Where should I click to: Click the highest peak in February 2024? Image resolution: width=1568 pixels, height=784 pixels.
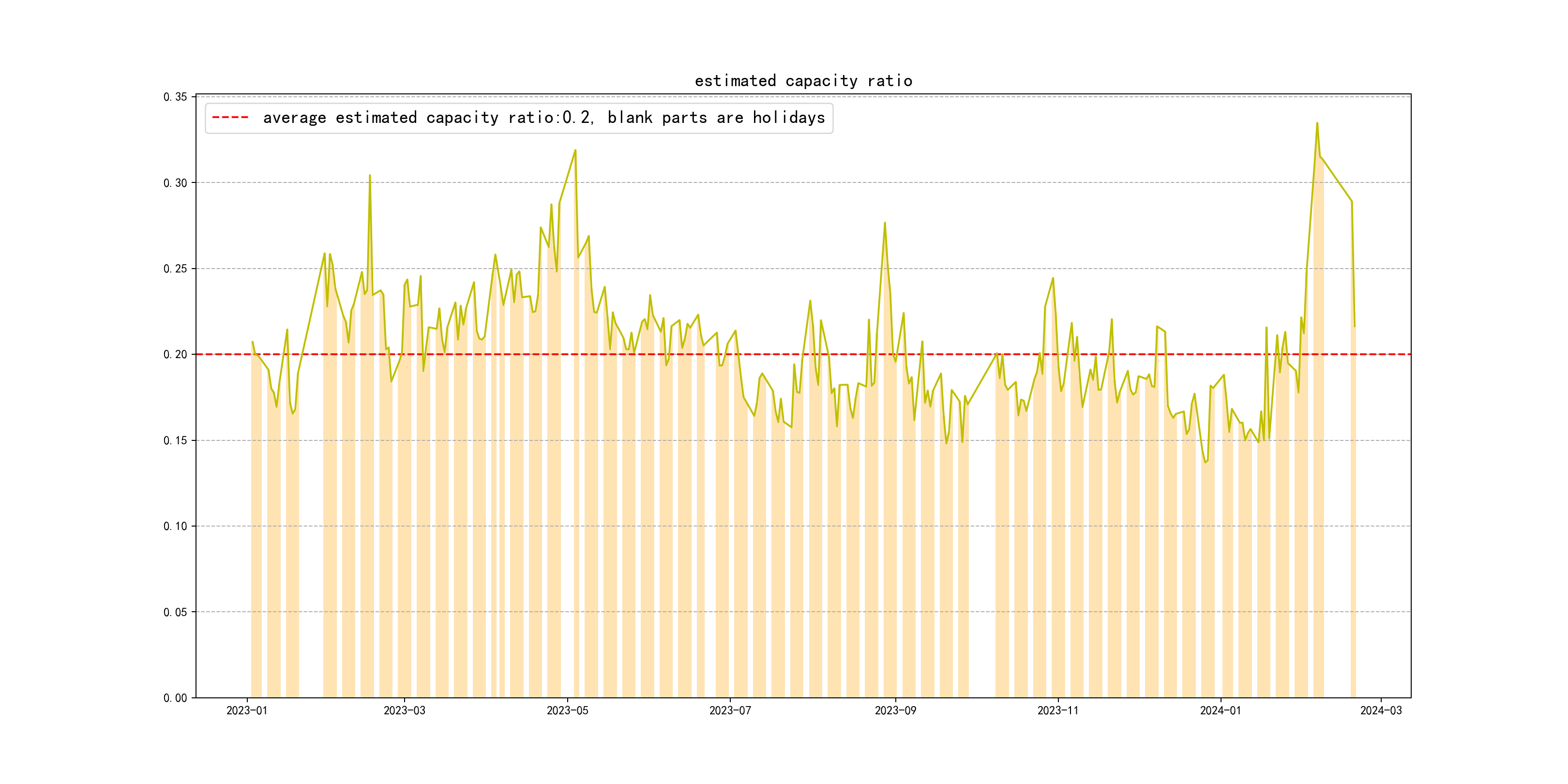pos(1317,123)
